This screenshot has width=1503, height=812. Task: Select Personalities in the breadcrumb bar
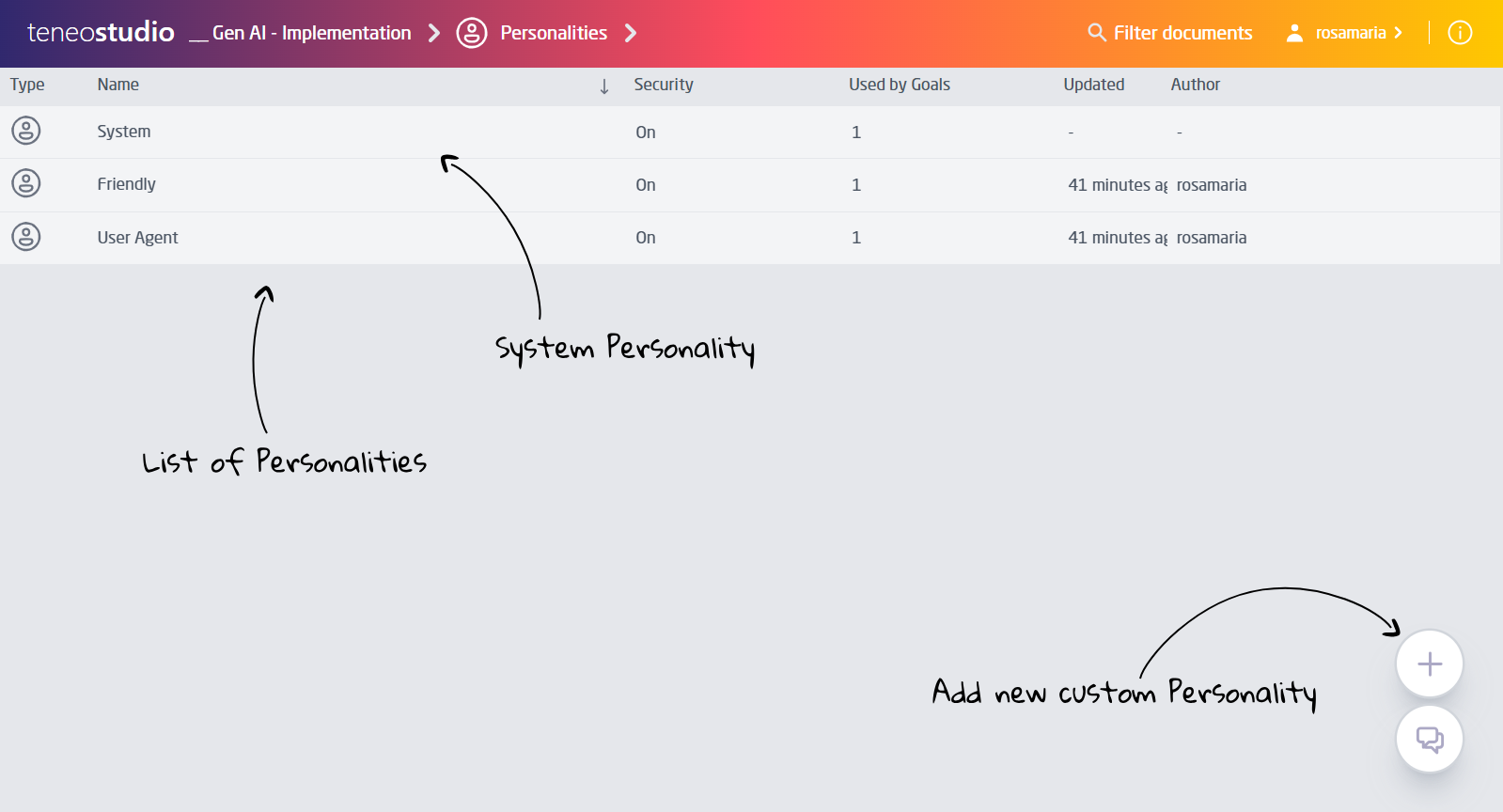tap(554, 32)
